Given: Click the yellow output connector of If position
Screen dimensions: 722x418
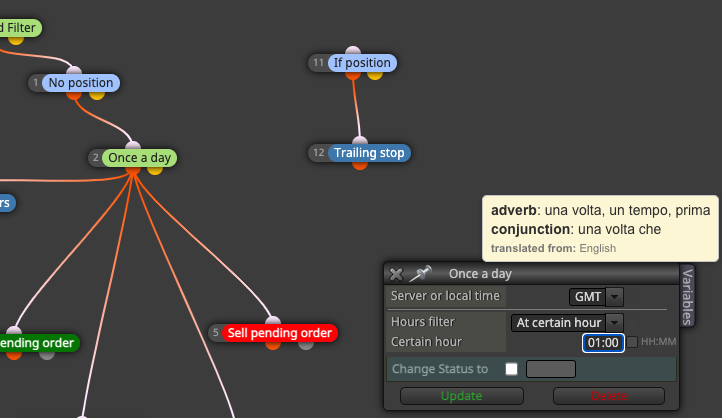Looking at the screenshot, I should 375,75.
